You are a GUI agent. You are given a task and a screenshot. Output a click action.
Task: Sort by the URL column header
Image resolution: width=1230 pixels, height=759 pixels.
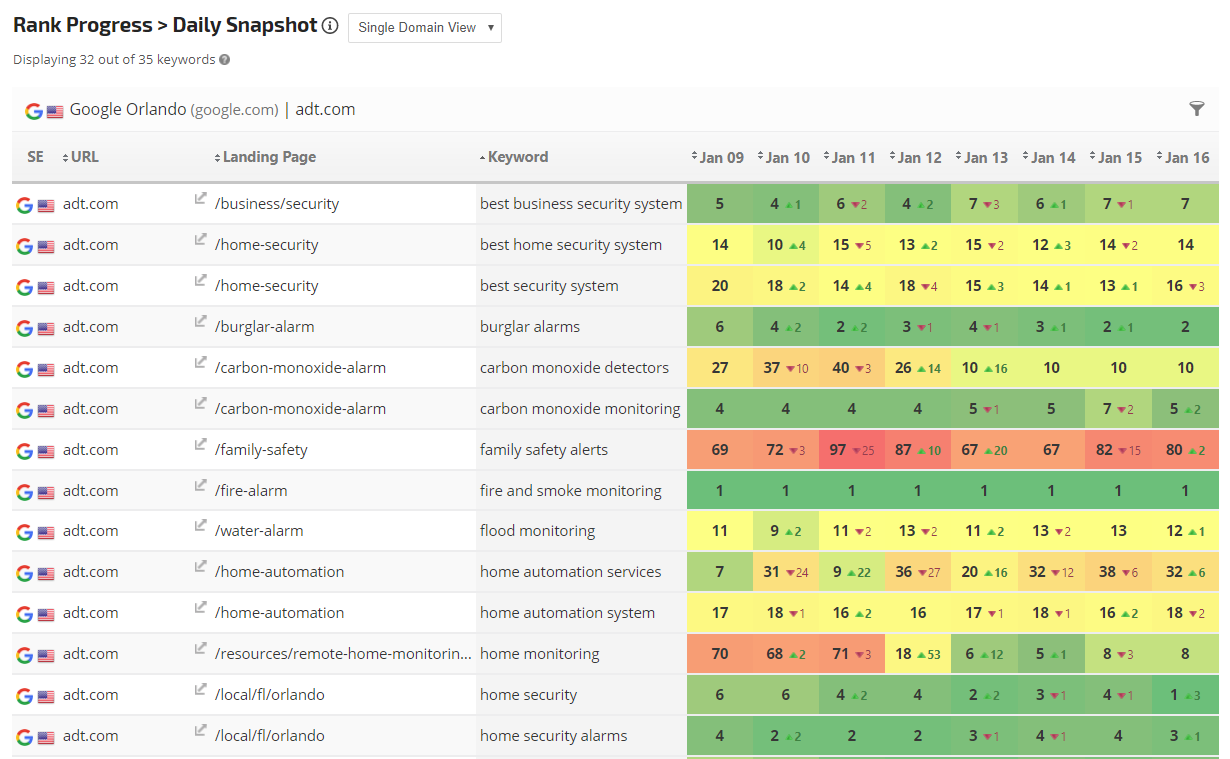click(x=84, y=157)
